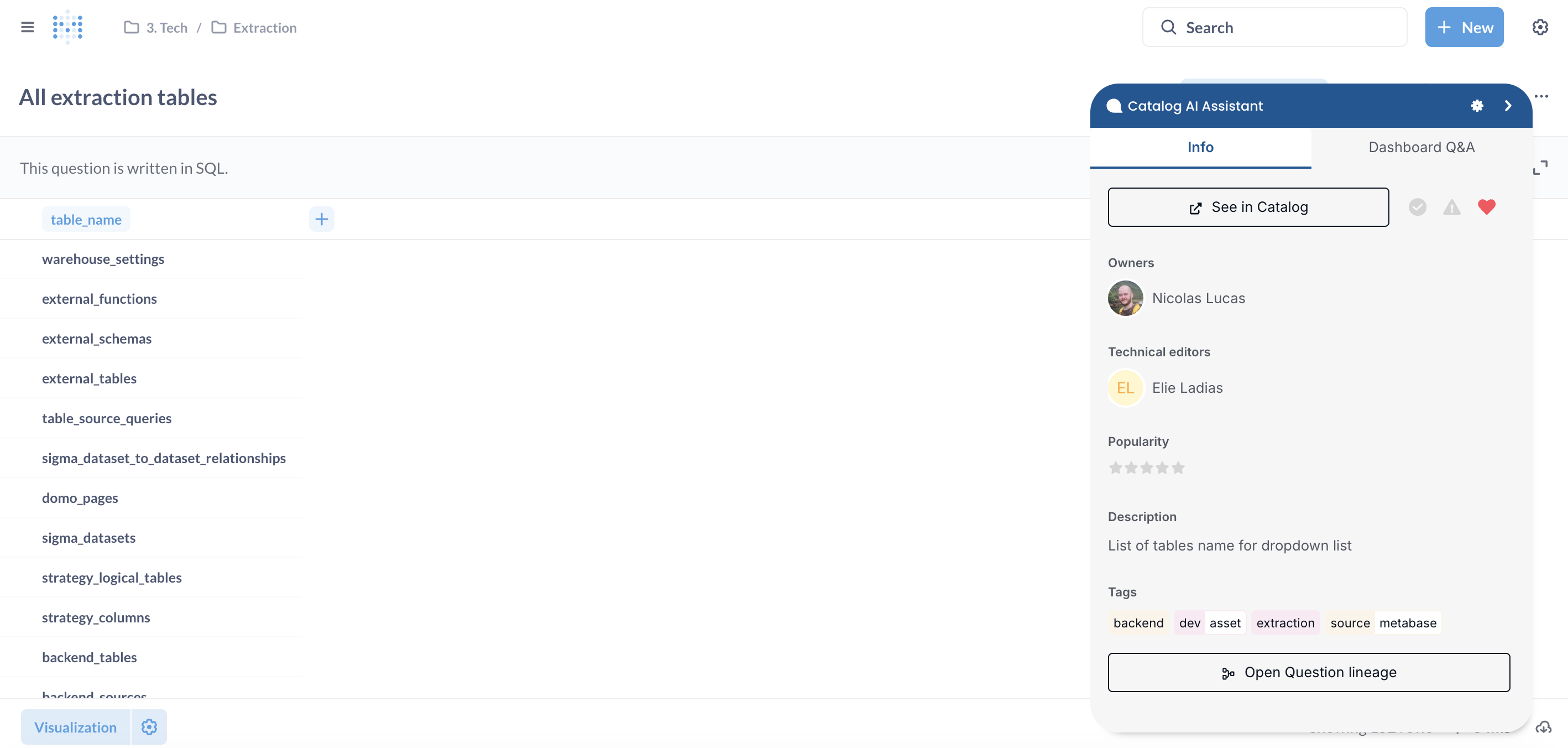Flag the question with the warning icon

click(x=1452, y=207)
